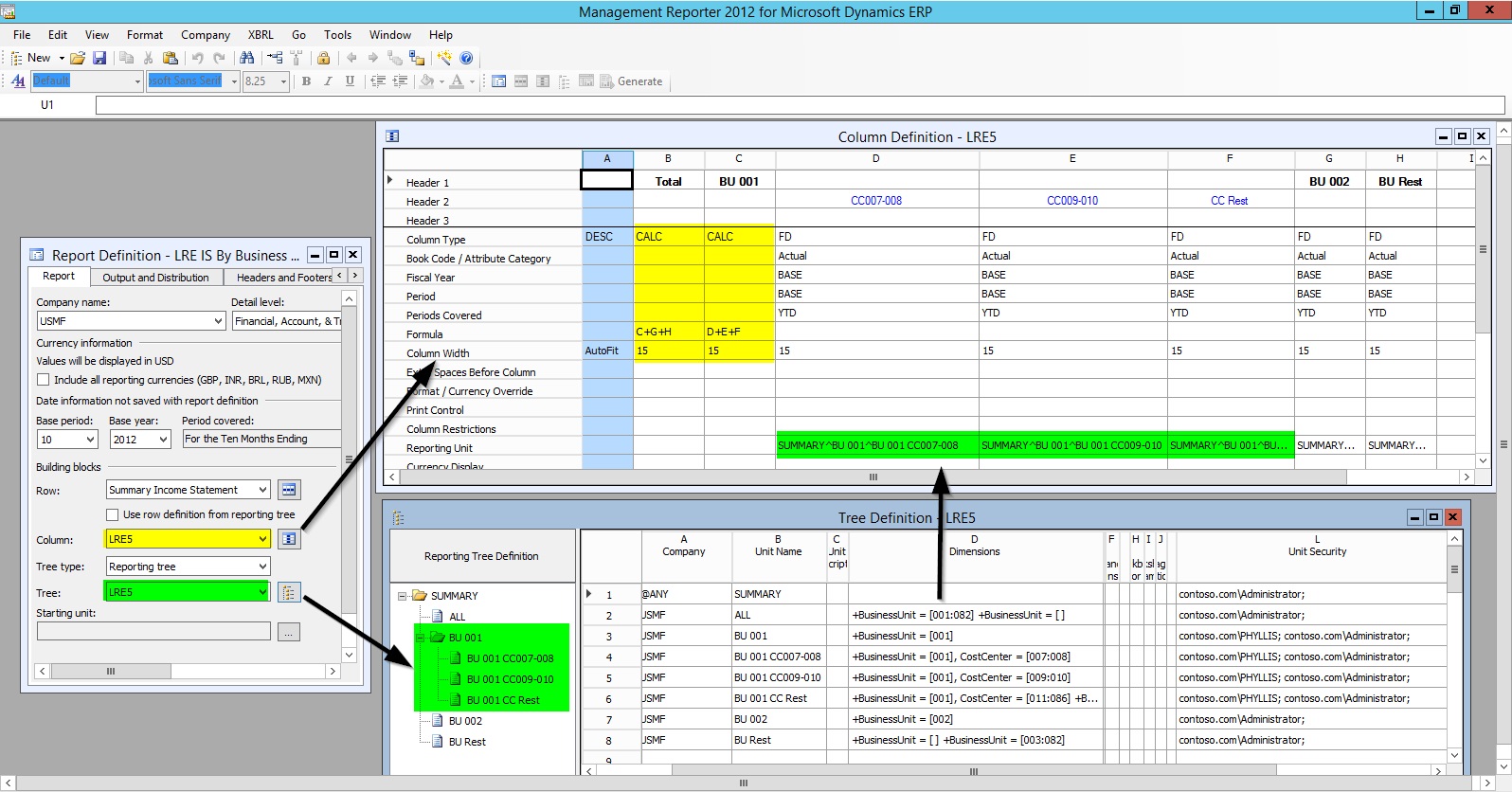Click the CC009-010 header link in column E
1512x792 pixels.
click(x=1072, y=201)
